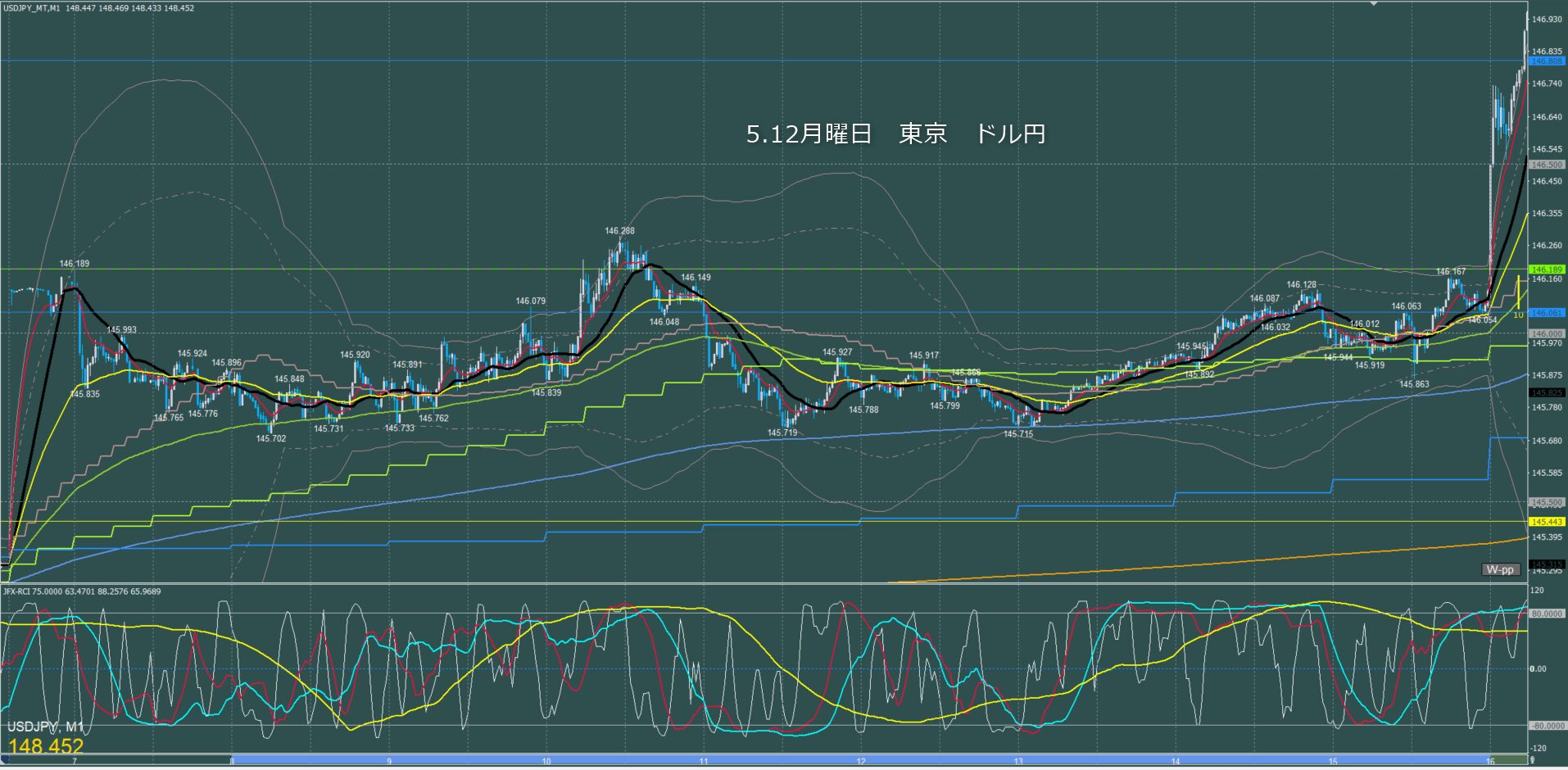1568x770 pixels.
Task: Click the 145.927 price label
Action: pos(837,352)
